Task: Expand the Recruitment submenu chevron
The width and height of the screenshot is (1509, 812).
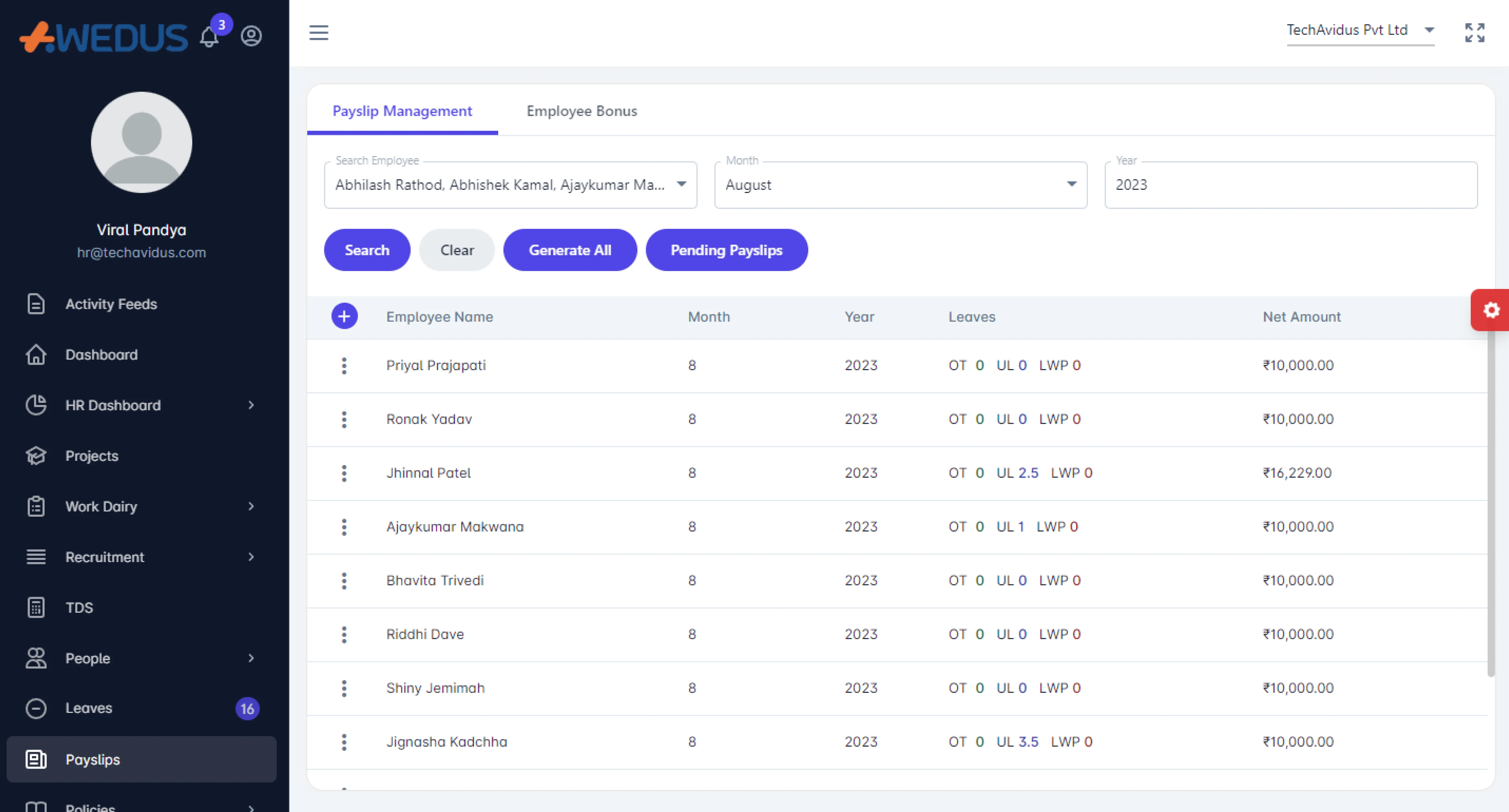Action: (x=251, y=557)
